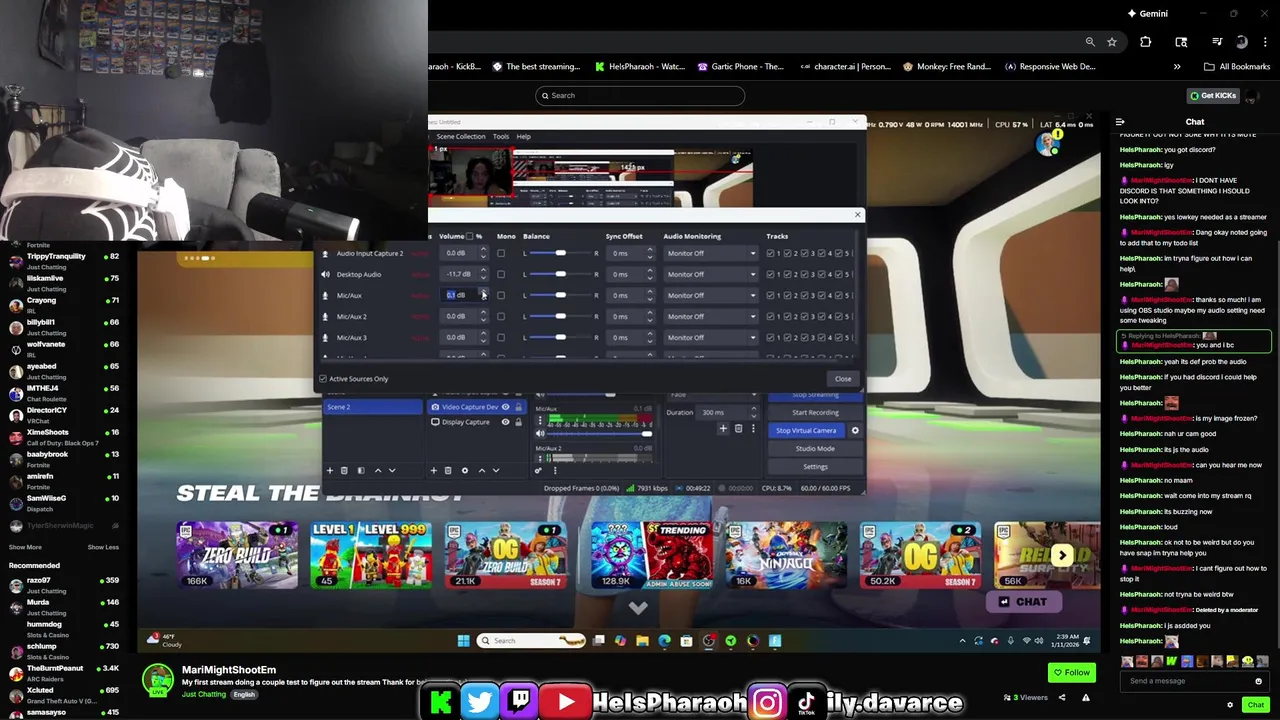Click Get KICKs button
The height and width of the screenshot is (720, 1280).
point(1213,95)
